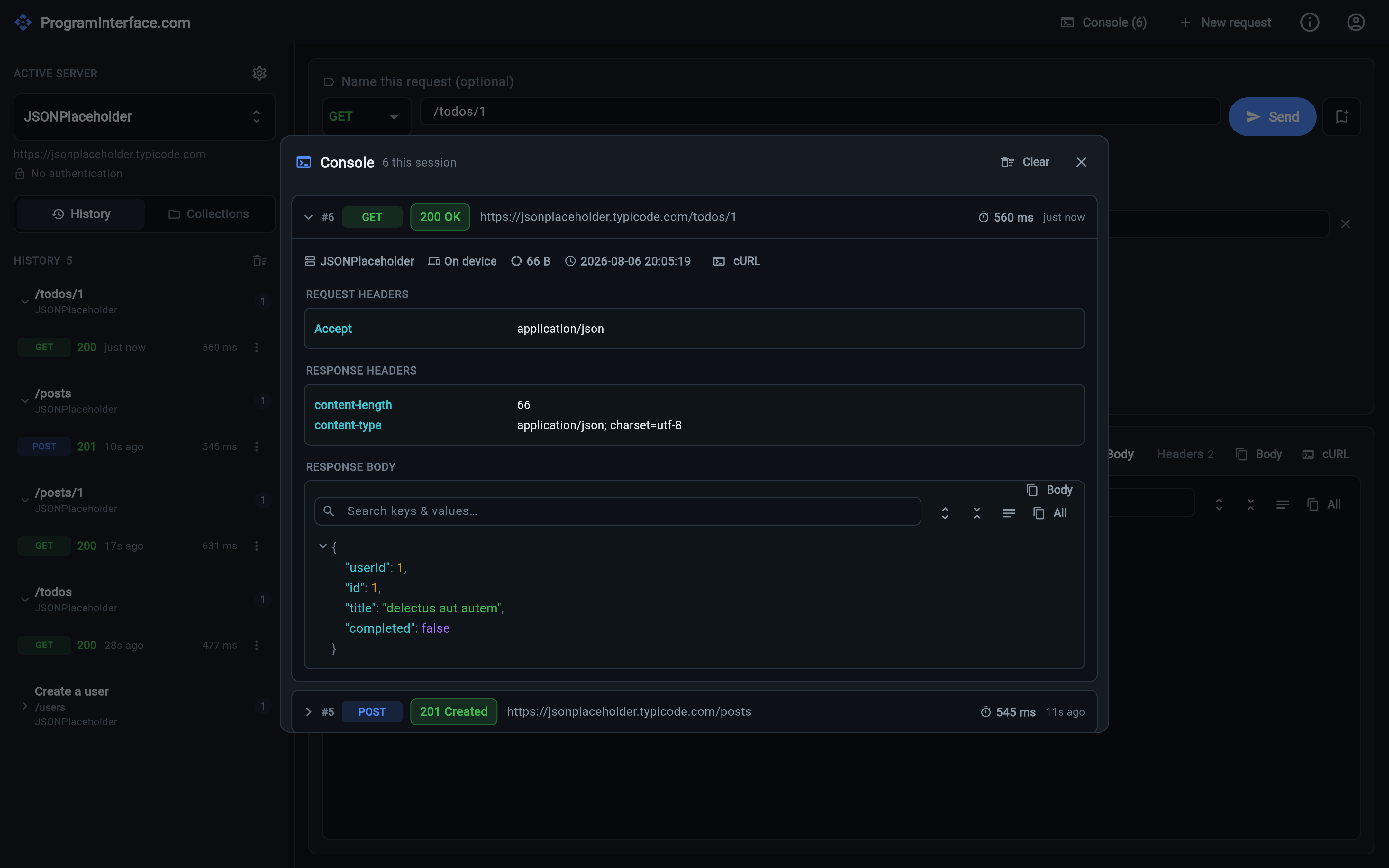The image size is (1389, 868).
Task: Copy All in console response body
Action: 1050,513
